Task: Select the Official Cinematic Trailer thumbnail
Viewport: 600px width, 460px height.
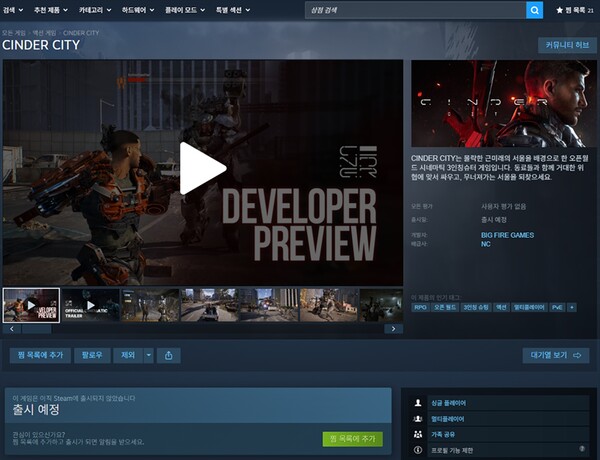Action: click(x=91, y=305)
